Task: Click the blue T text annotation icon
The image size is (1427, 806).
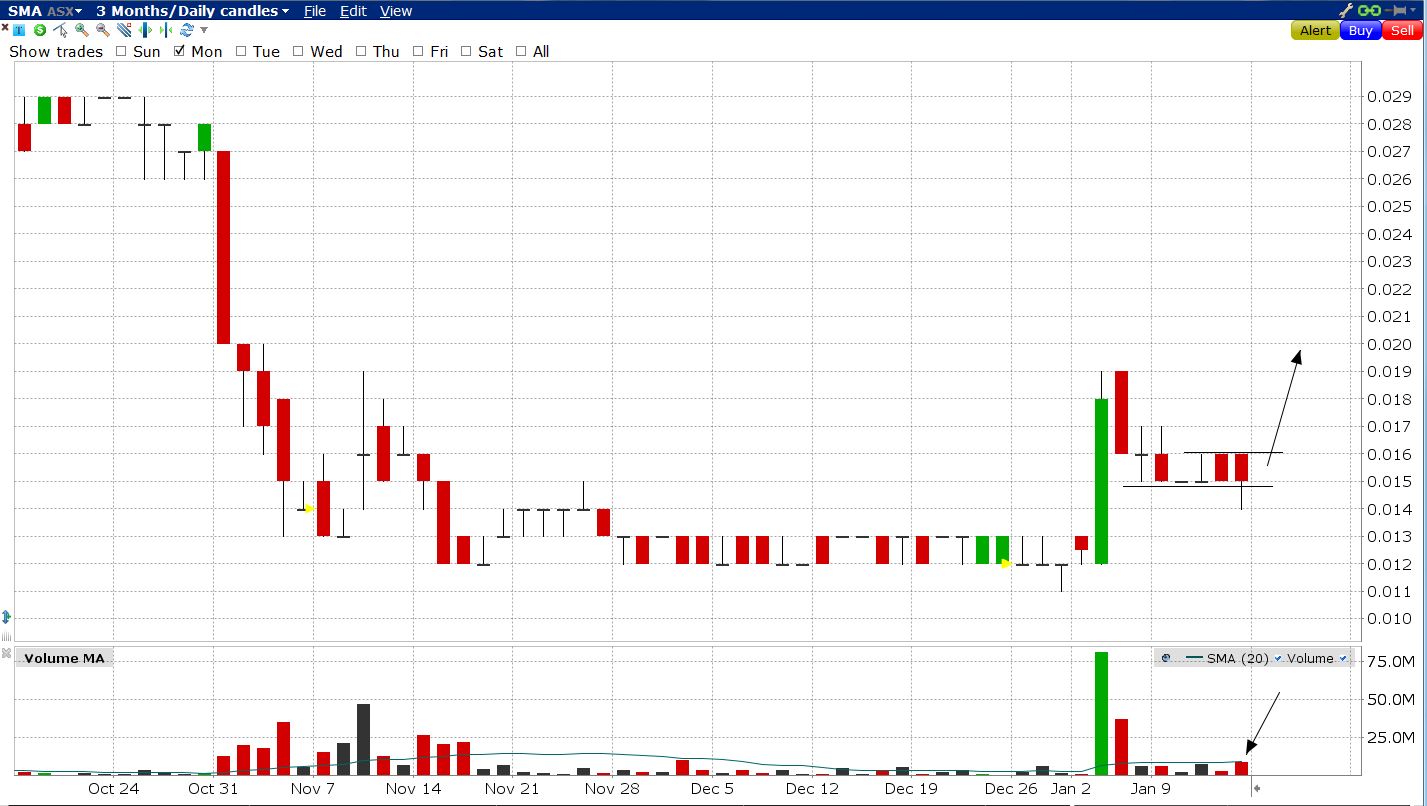Action: coord(19,30)
